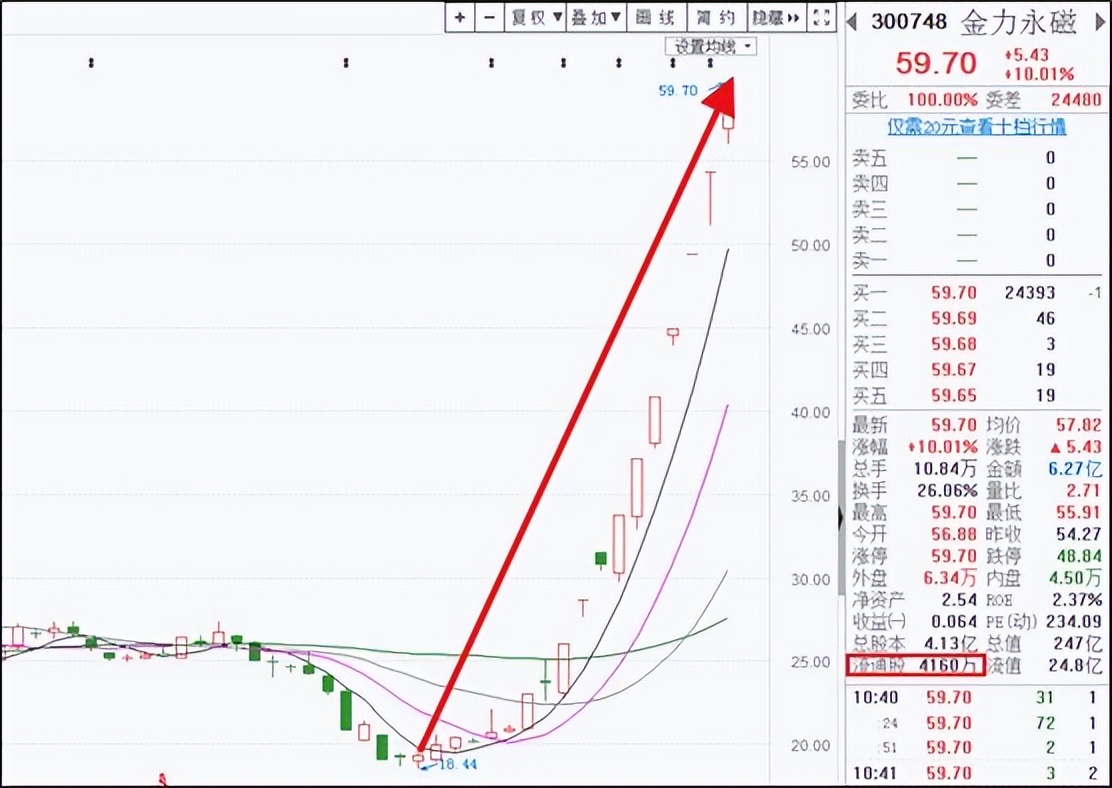The image size is (1112, 788).
Task: Open the 叠加 overlay dropdown
Action: tap(597, 16)
